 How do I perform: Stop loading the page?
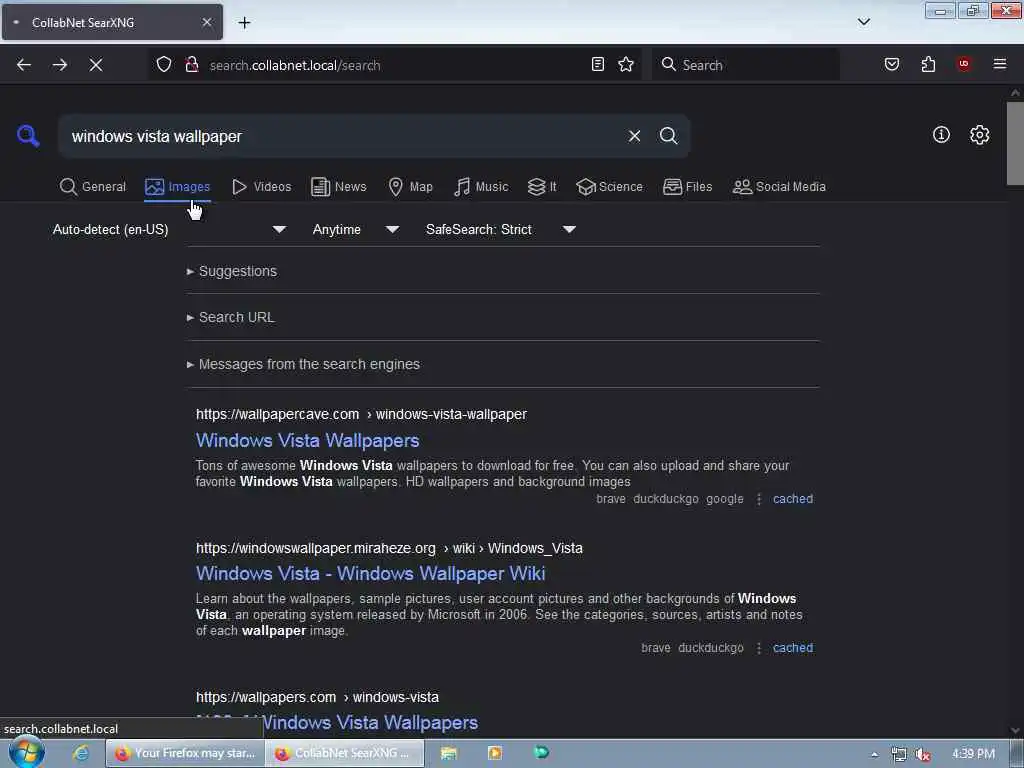[x=95, y=65]
